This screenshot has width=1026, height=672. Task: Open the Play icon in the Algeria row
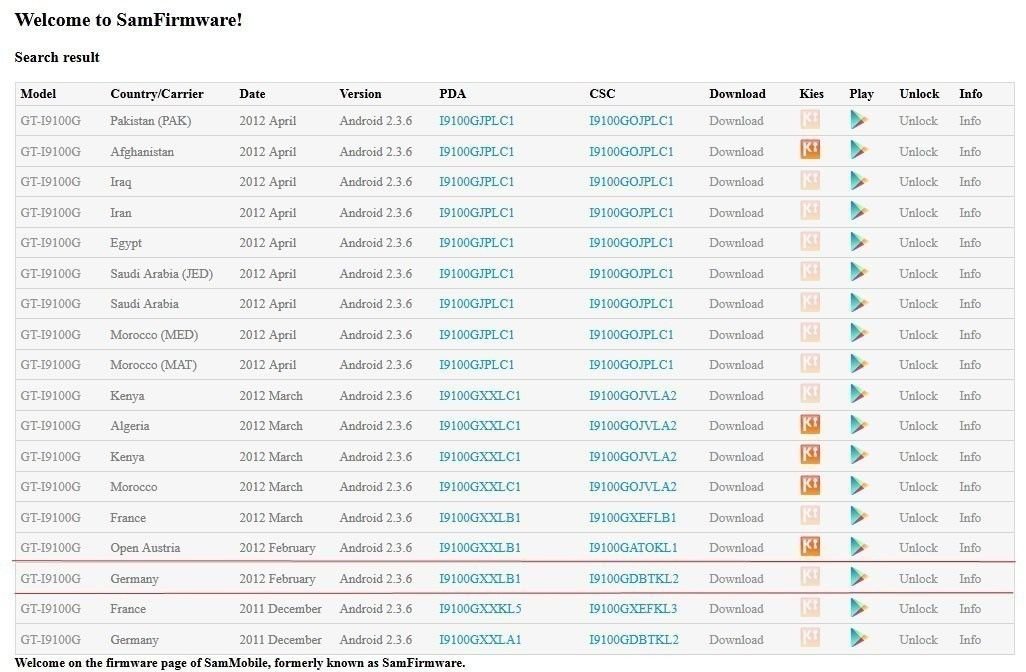coord(858,425)
